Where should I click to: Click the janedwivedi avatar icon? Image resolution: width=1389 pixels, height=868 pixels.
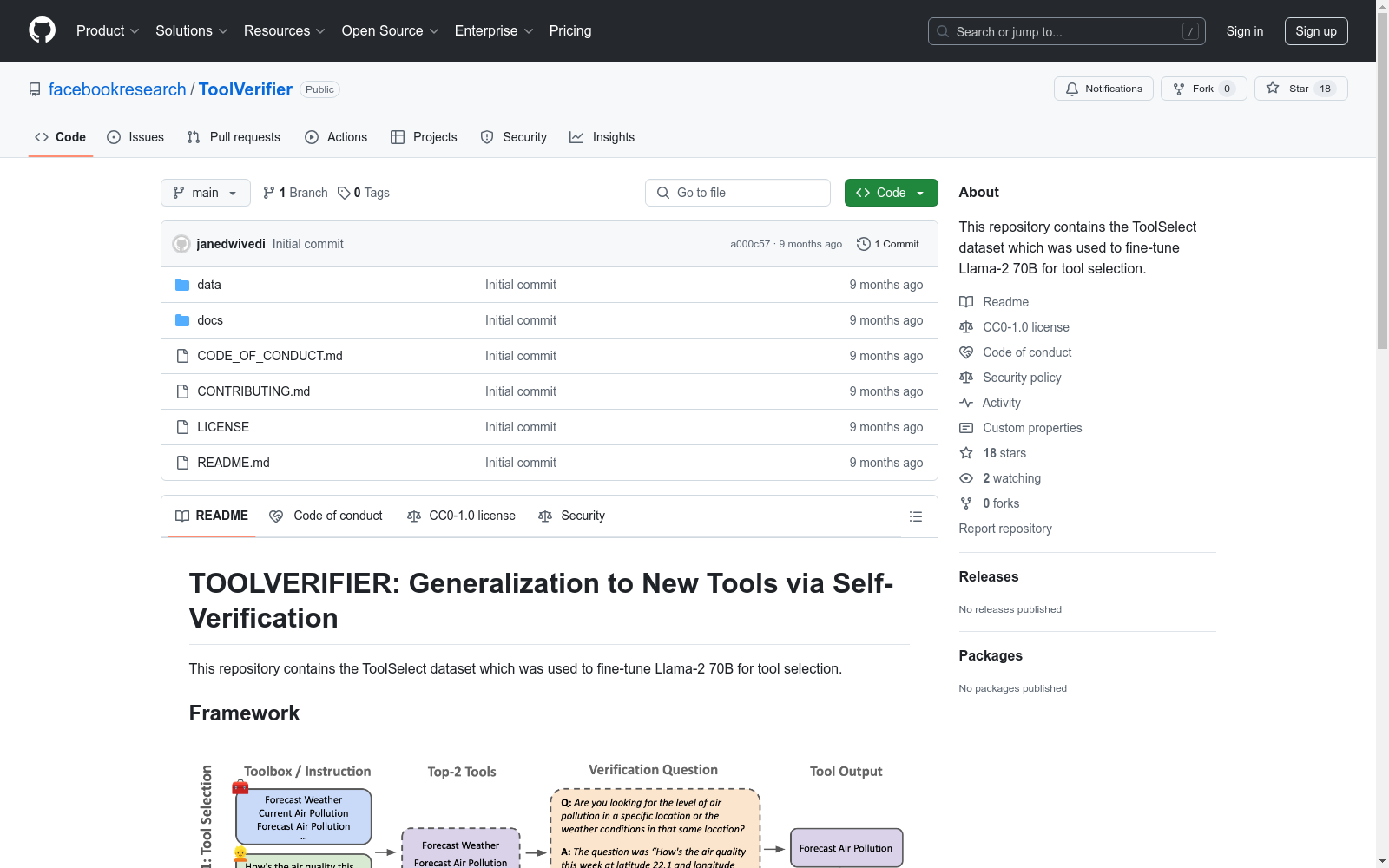point(181,244)
